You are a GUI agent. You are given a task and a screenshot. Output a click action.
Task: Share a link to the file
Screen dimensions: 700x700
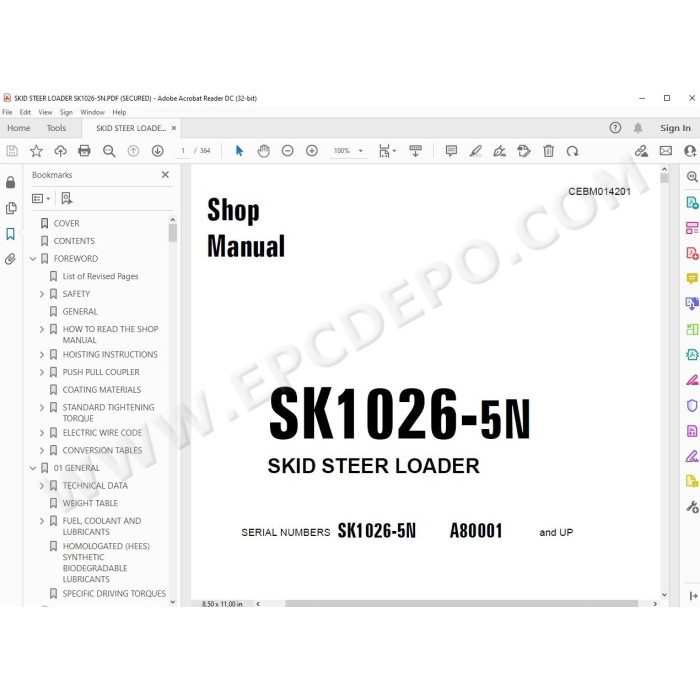641,151
